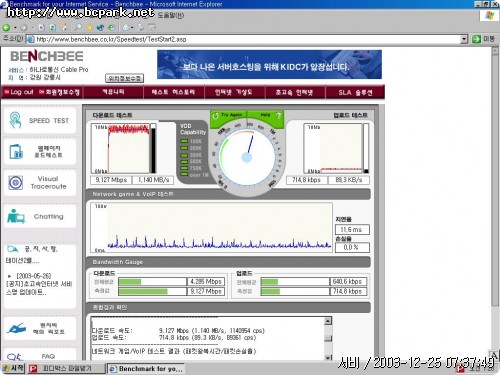Click the Mail envelope toolbar icon
This screenshot has height=375, width=500.
pos(126,27)
